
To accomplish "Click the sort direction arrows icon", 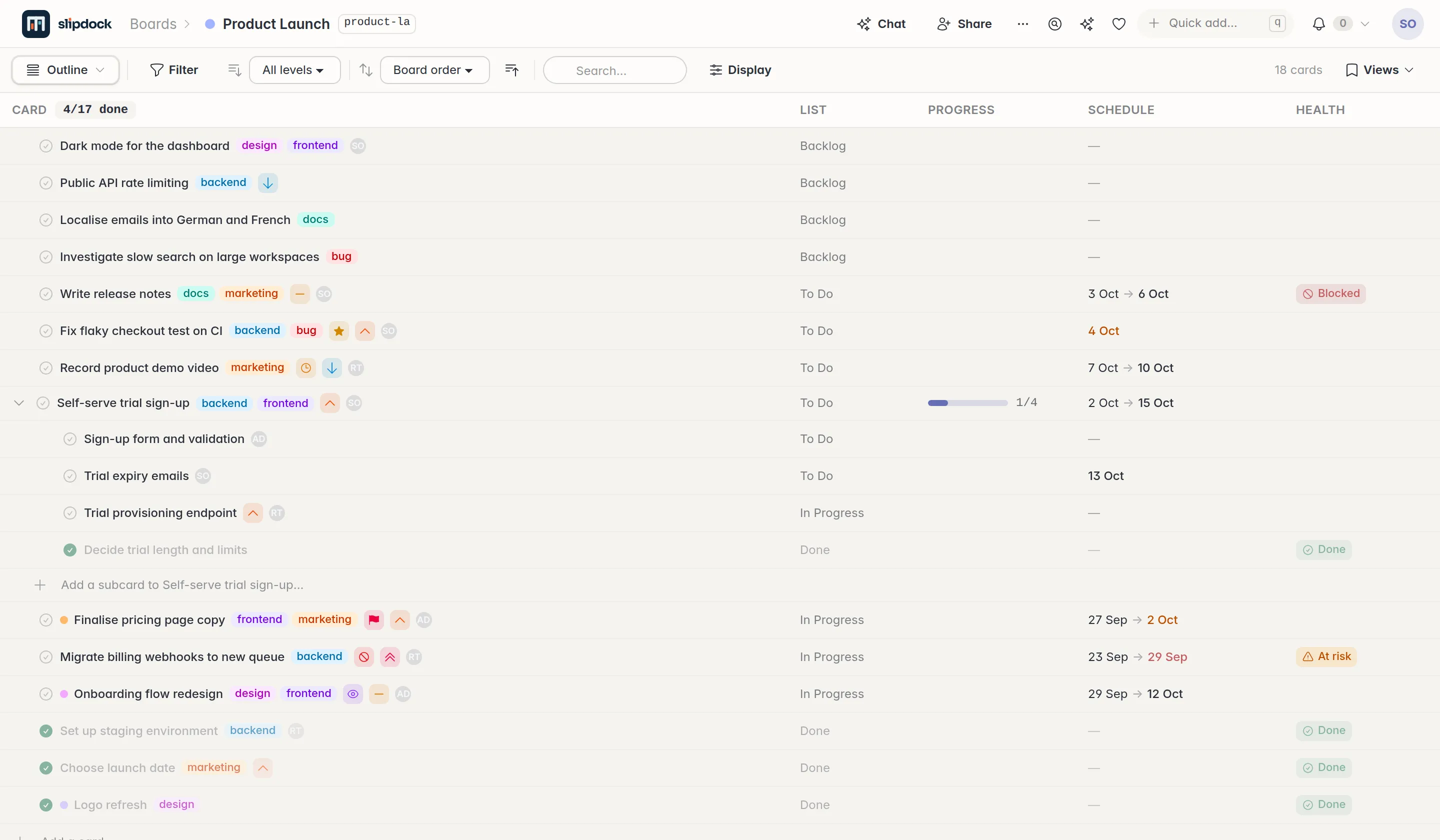I will click(x=365, y=69).
